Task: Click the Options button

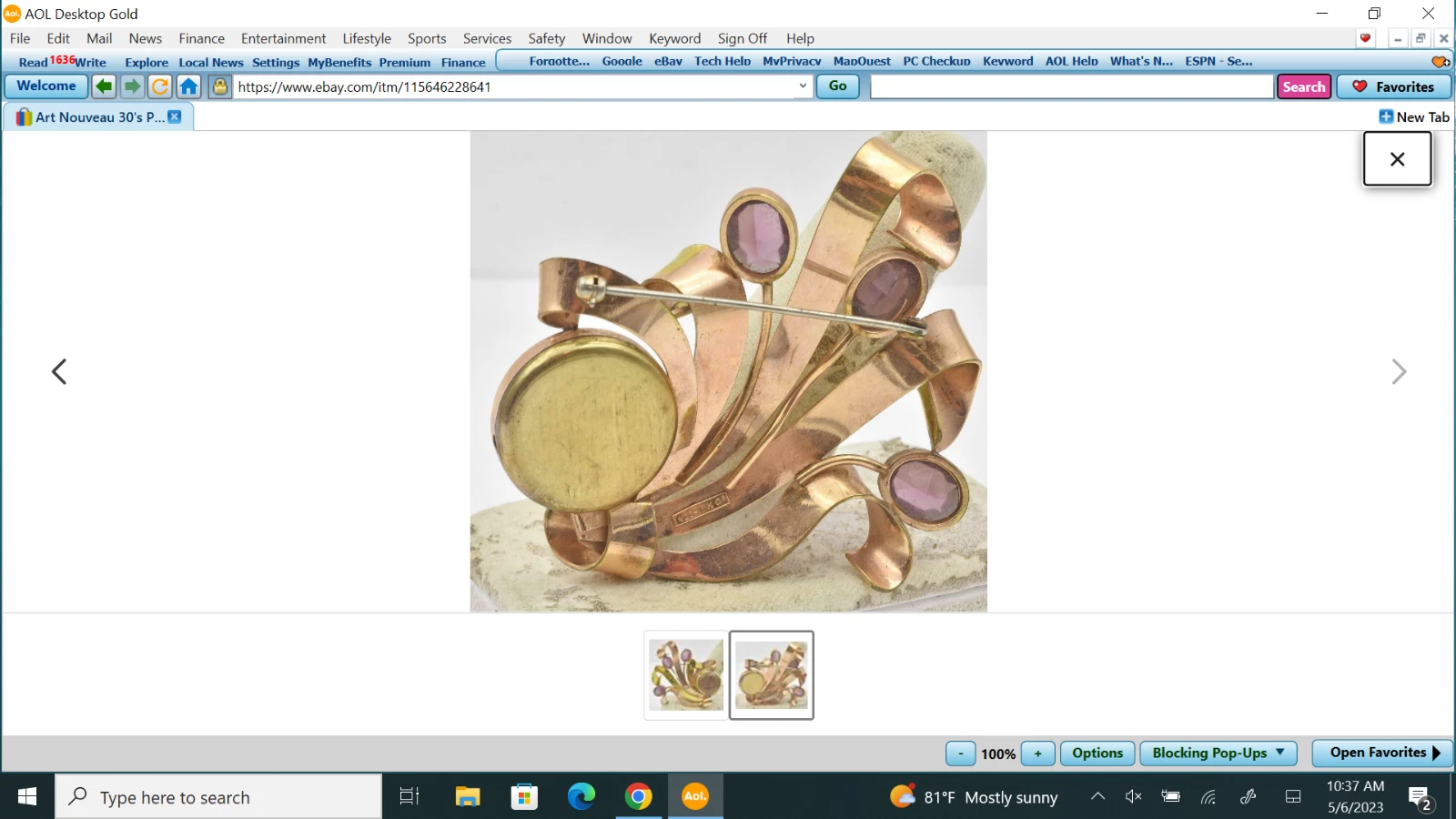Action: point(1097,753)
